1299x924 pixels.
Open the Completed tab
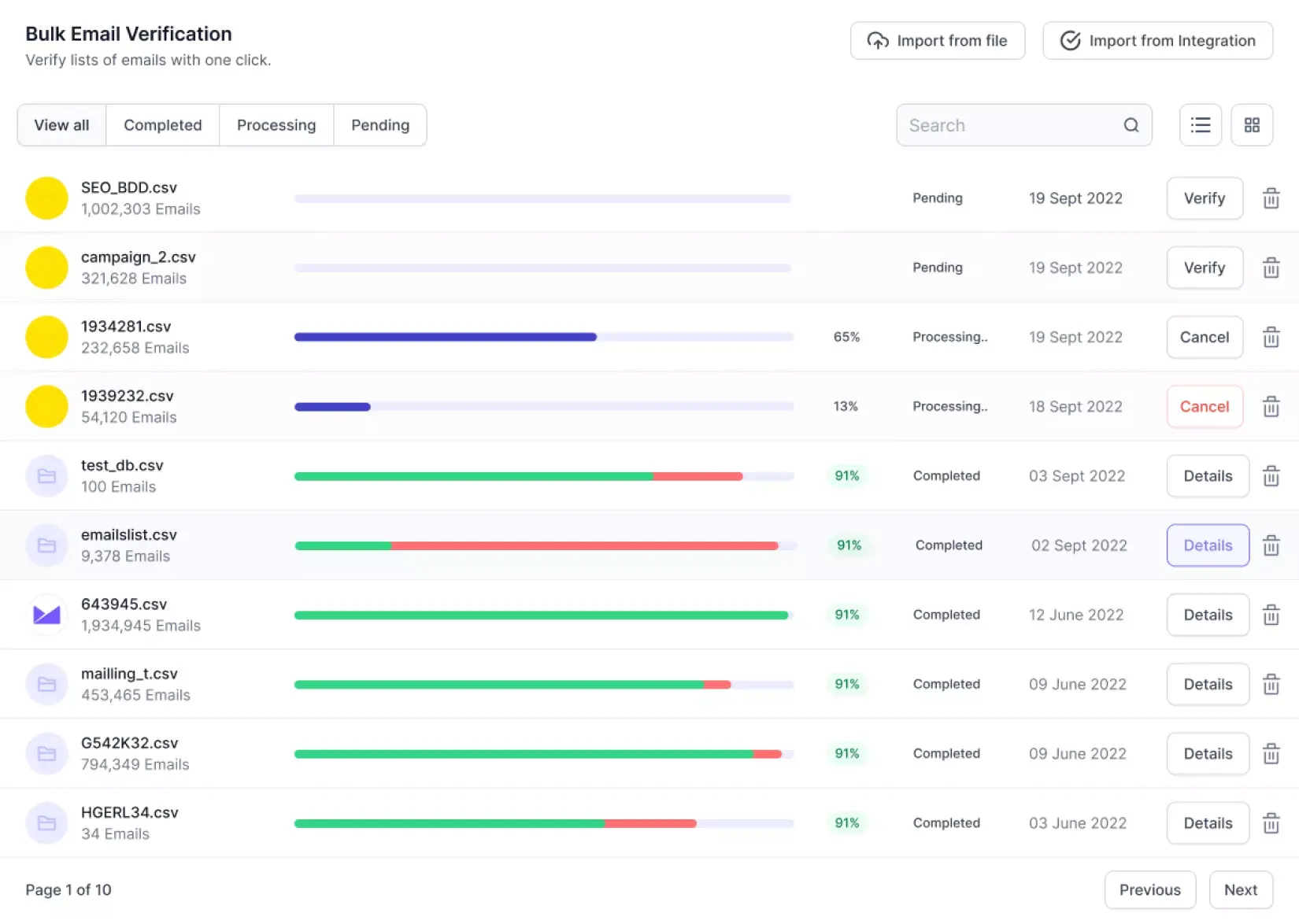click(x=162, y=125)
